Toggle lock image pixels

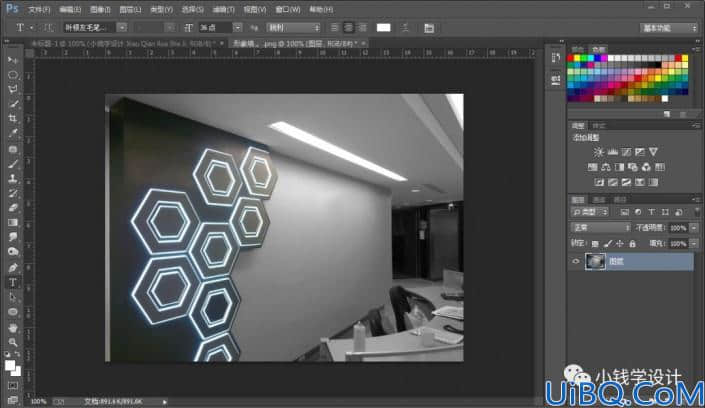(x=607, y=243)
